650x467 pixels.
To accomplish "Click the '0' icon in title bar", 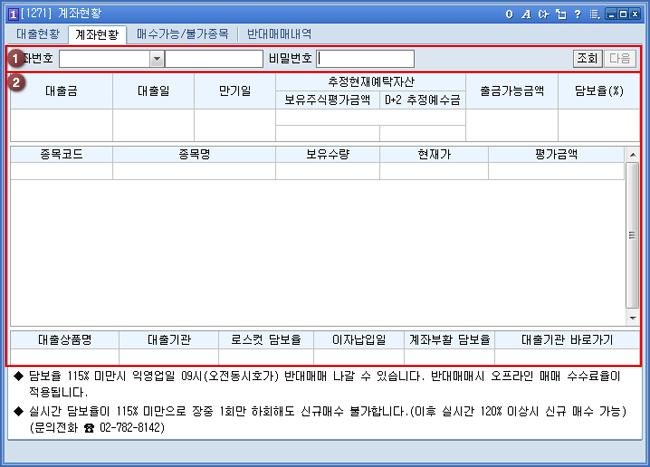I will [509, 14].
